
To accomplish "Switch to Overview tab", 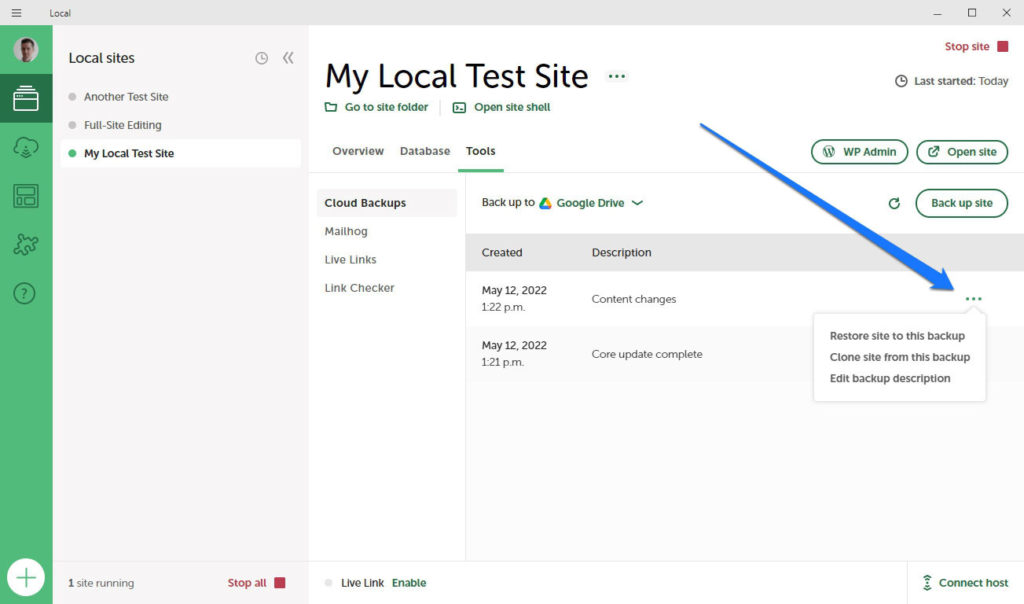I will [x=358, y=151].
